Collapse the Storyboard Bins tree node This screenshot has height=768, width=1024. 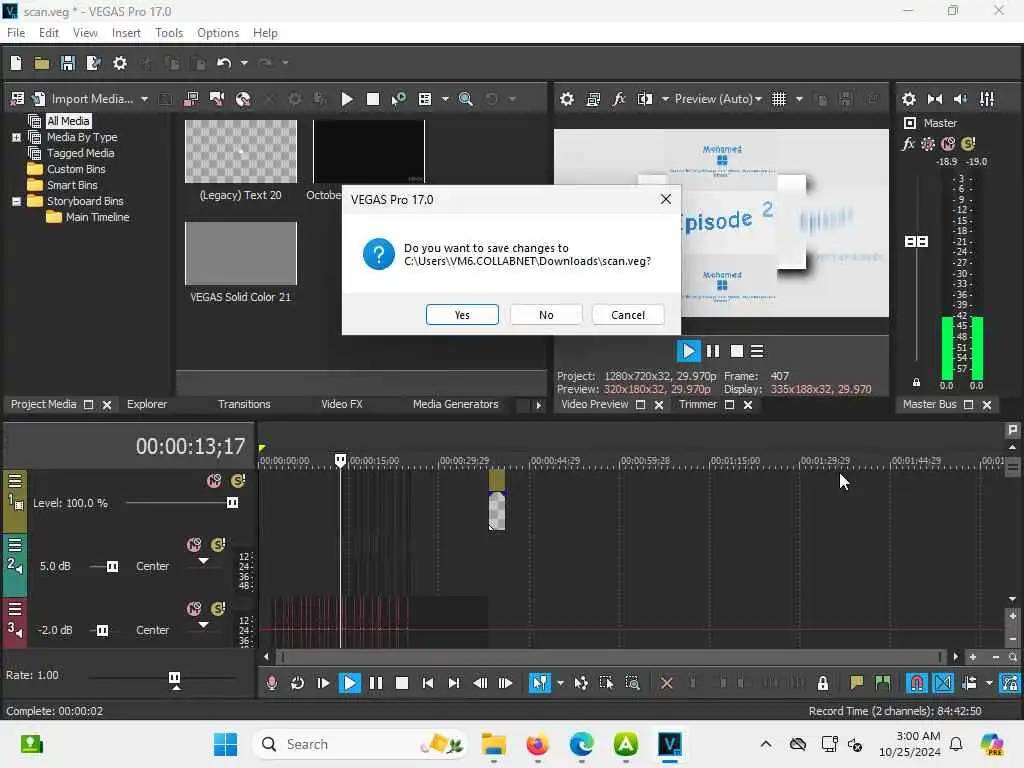click(16, 201)
